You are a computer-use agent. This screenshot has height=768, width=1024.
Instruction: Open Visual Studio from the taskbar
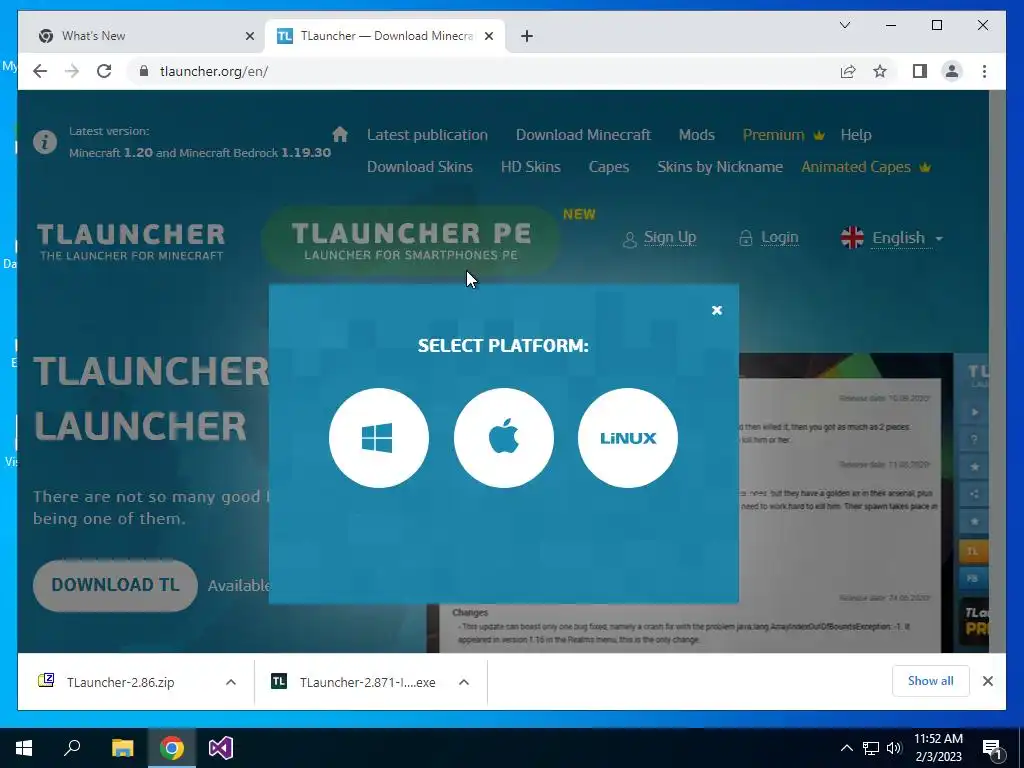pos(221,748)
